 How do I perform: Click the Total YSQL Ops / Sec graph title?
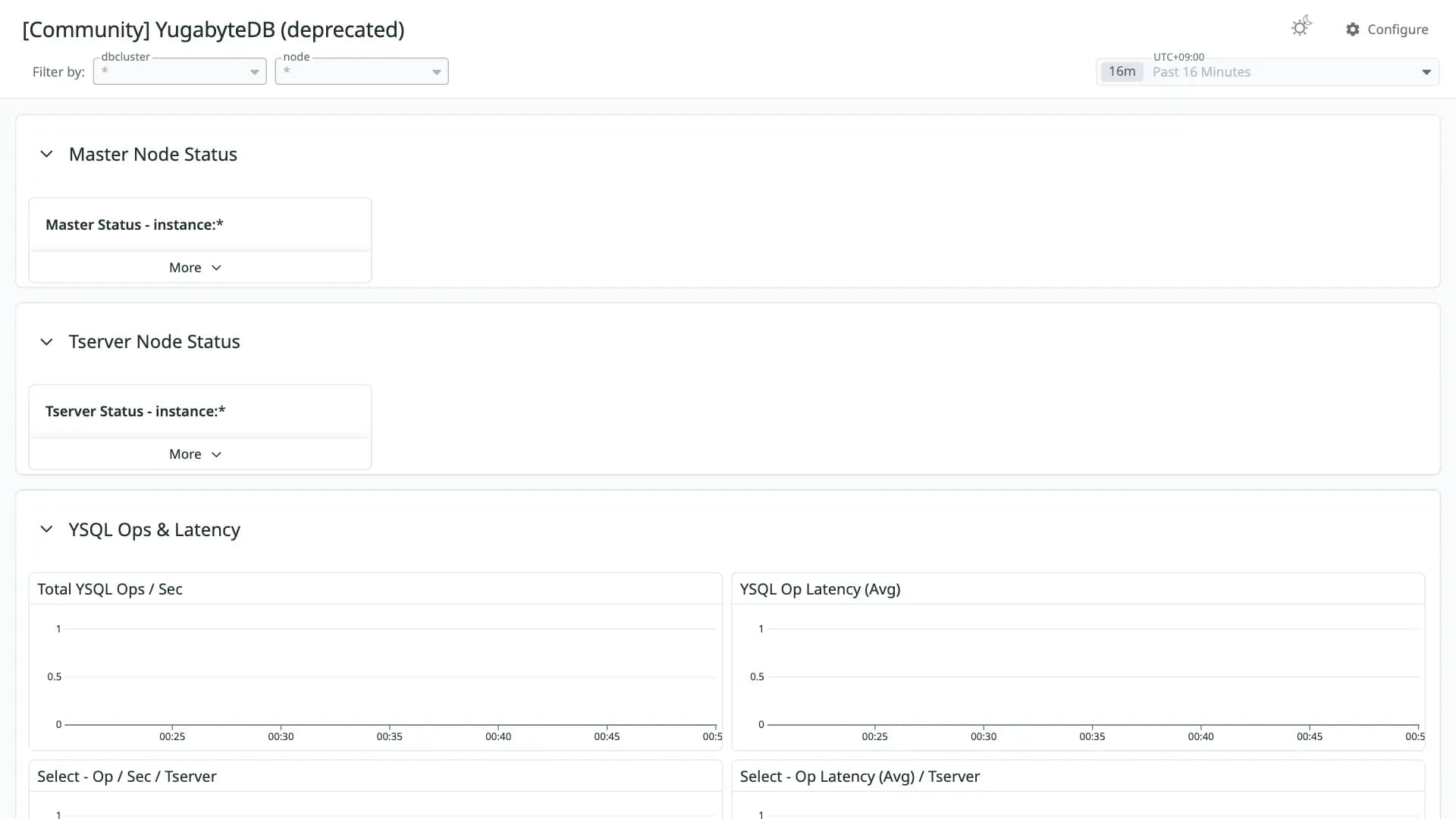pos(110,589)
